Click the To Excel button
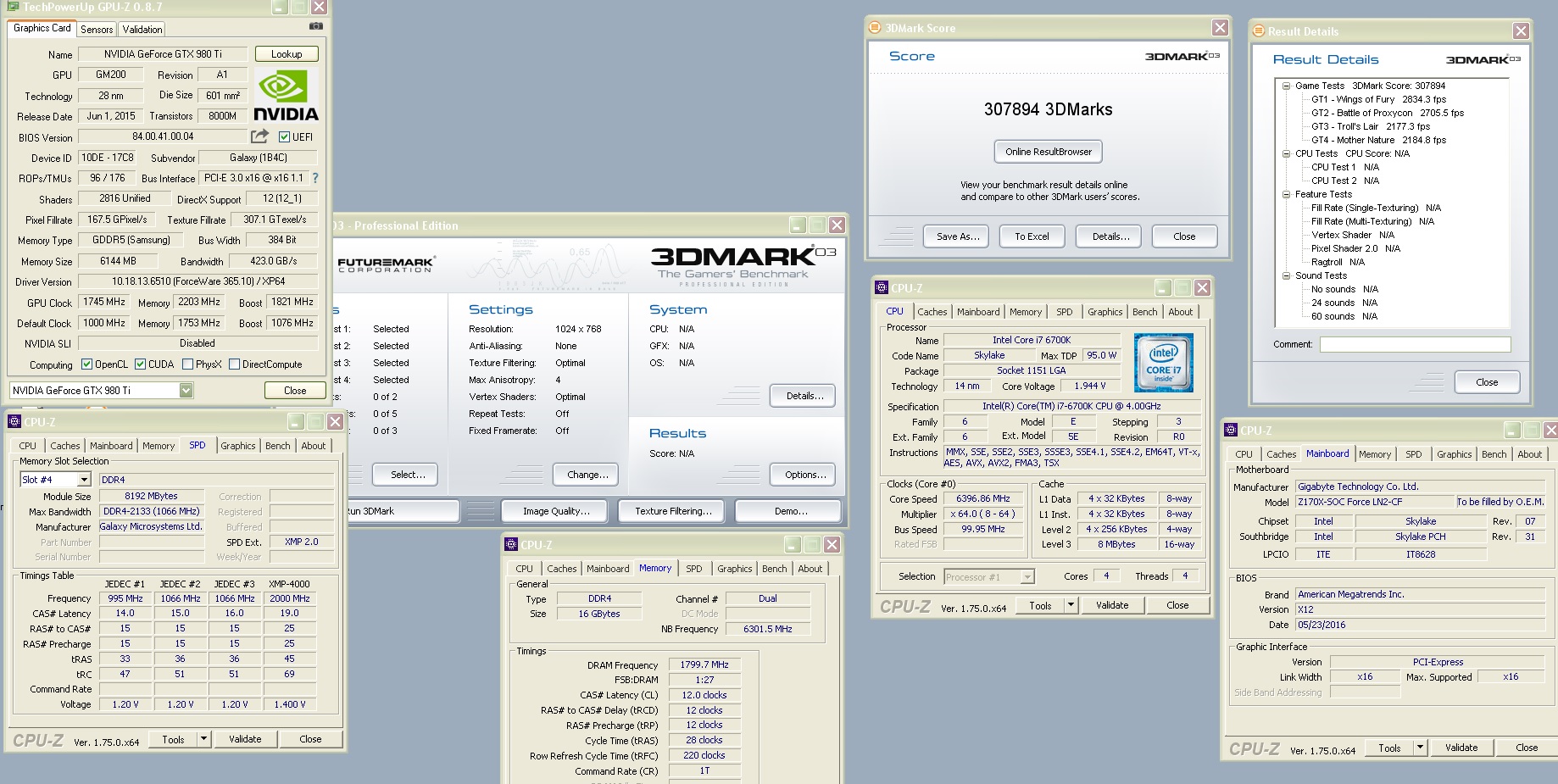Image resolution: width=1558 pixels, height=784 pixels. 1032,236
